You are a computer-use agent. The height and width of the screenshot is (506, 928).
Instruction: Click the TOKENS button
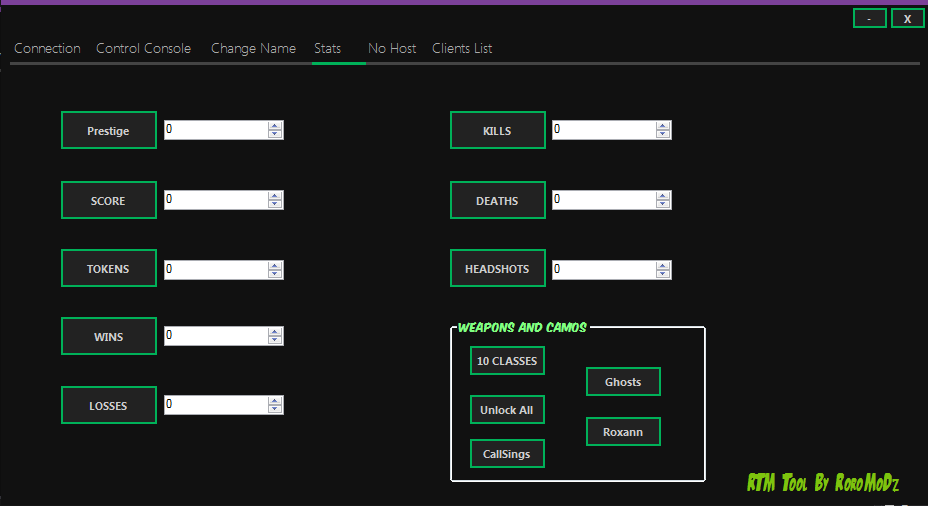coord(109,268)
